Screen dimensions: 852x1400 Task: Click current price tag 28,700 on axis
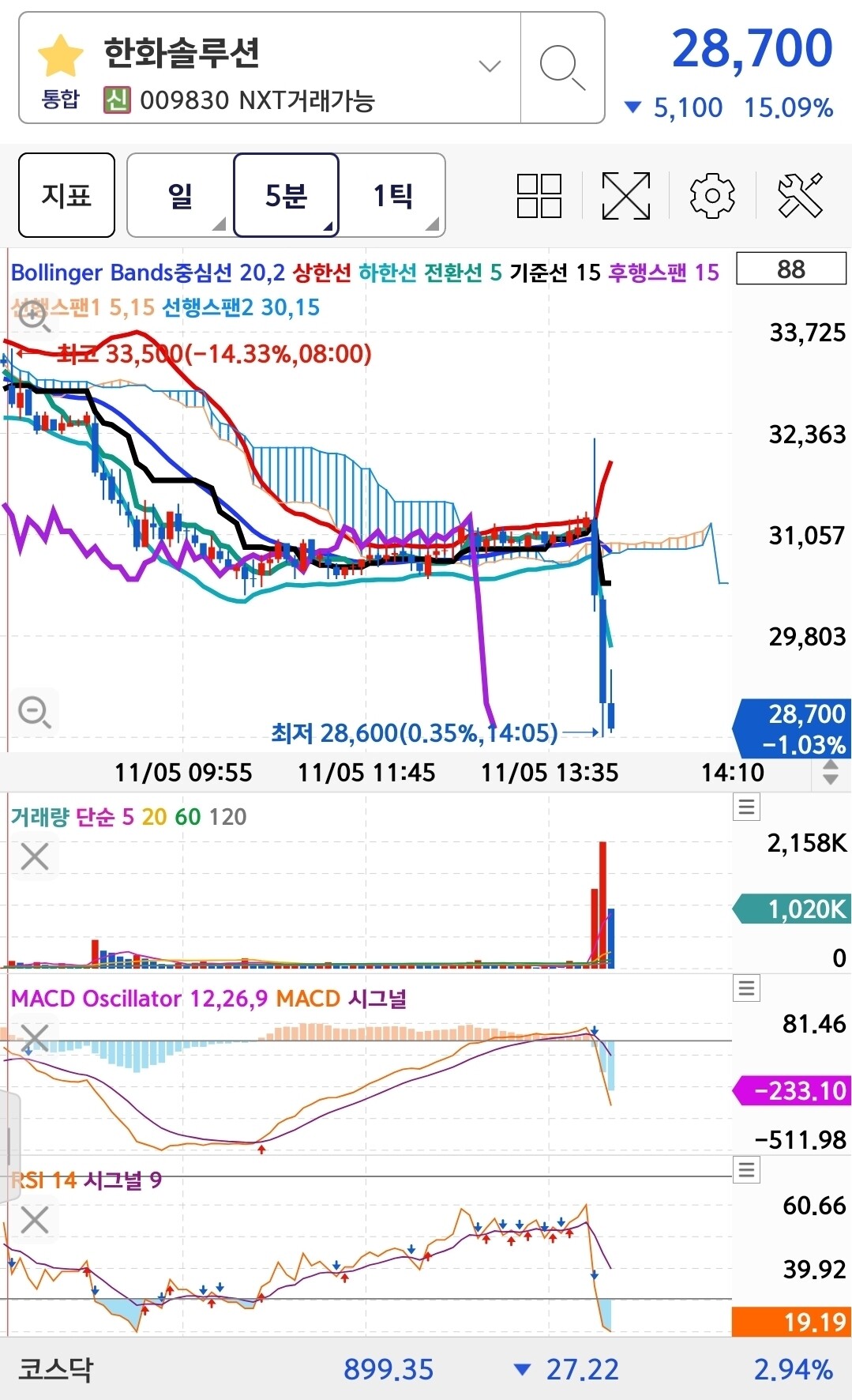click(x=792, y=728)
